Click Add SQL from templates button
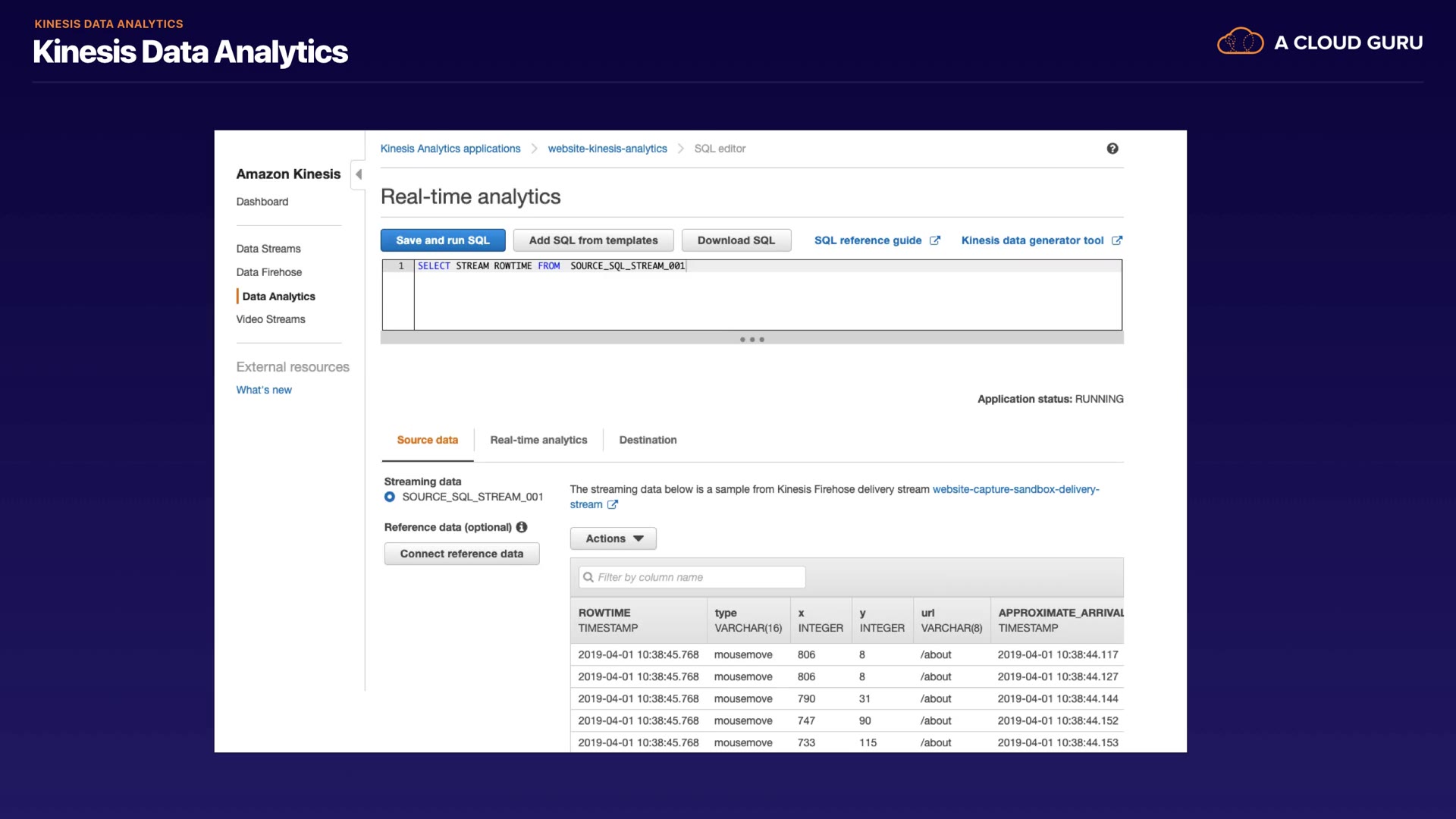Image resolution: width=1456 pixels, height=819 pixels. (x=593, y=240)
